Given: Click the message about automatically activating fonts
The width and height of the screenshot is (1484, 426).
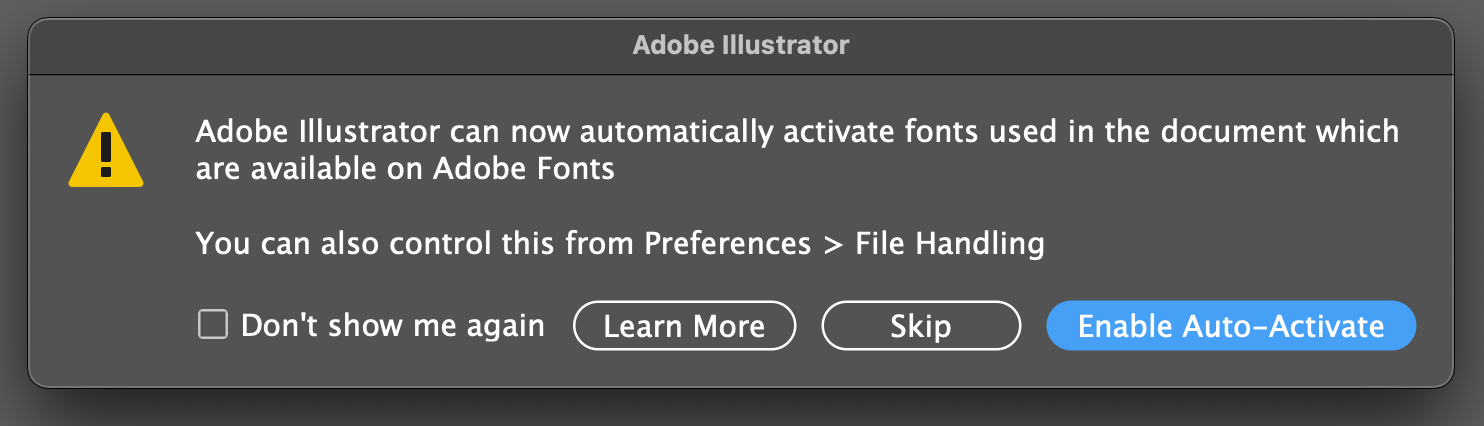Looking at the screenshot, I should click(797, 150).
